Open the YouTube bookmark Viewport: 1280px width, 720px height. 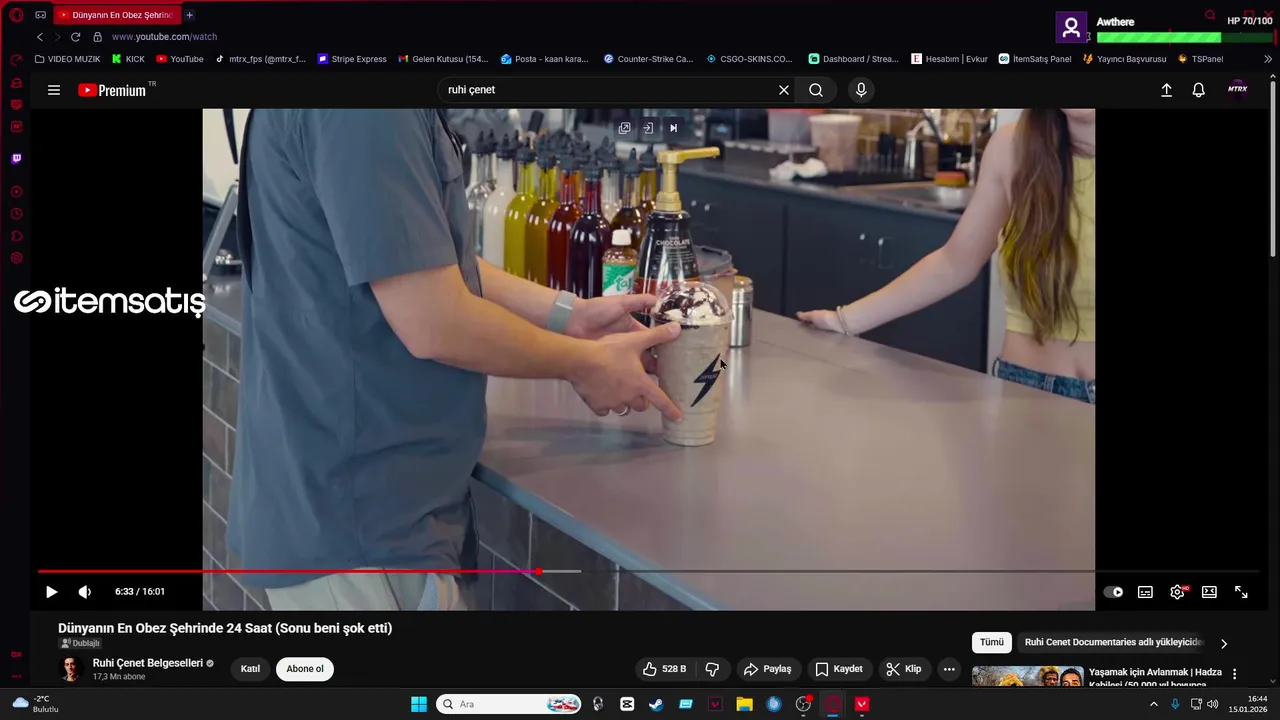[180, 59]
